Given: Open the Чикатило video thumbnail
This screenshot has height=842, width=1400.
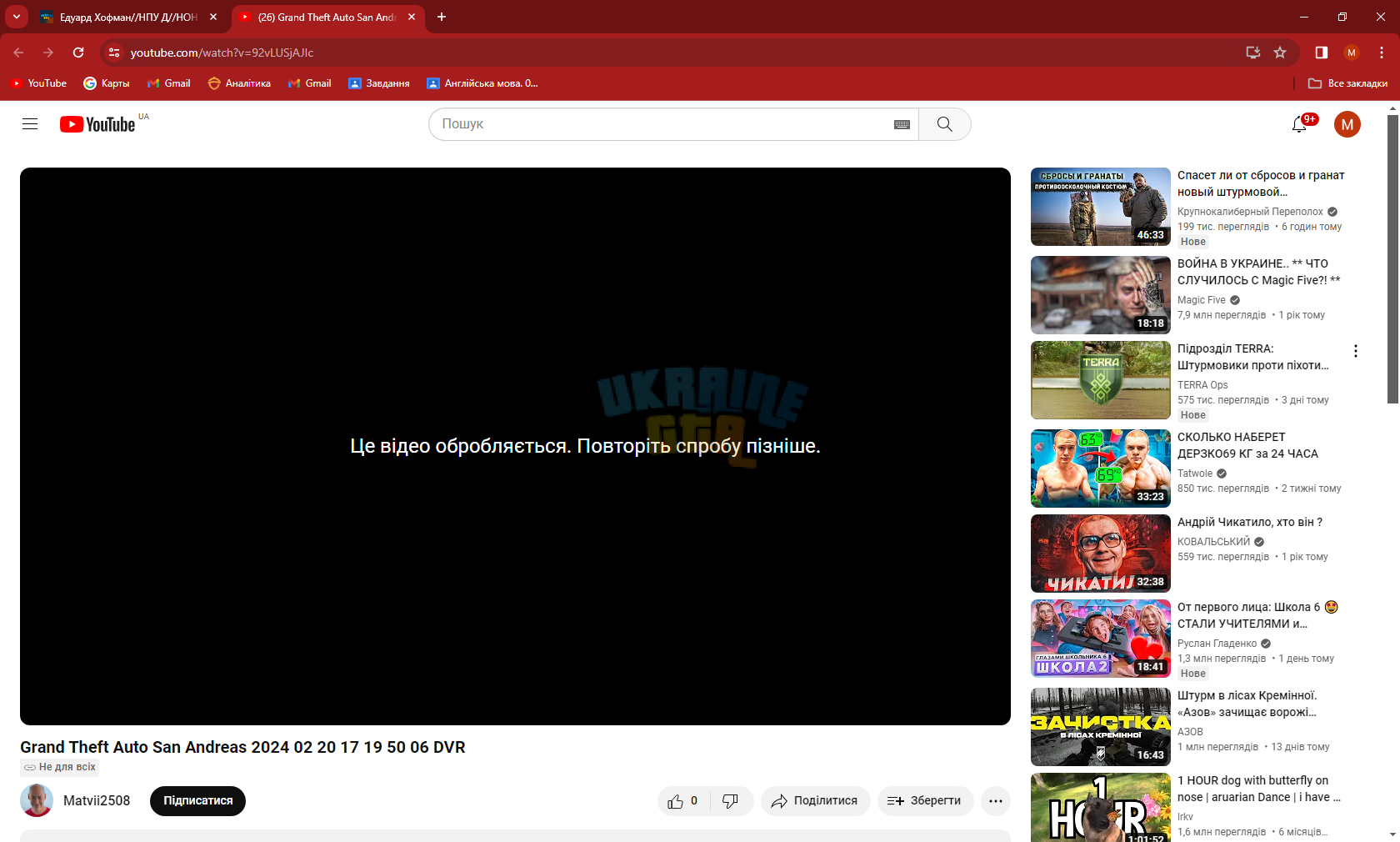Looking at the screenshot, I should pyautogui.click(x=1100, y=554).
